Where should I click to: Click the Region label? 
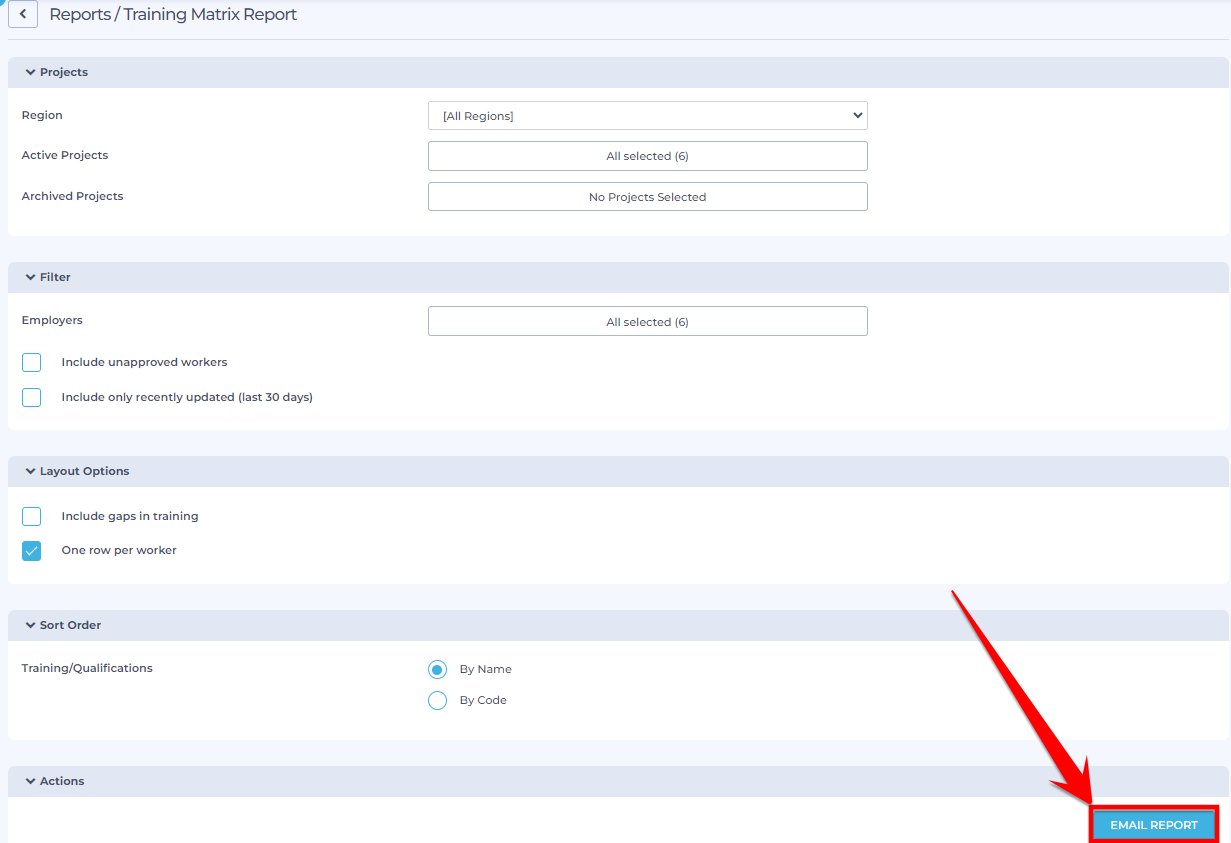point(42,115)
